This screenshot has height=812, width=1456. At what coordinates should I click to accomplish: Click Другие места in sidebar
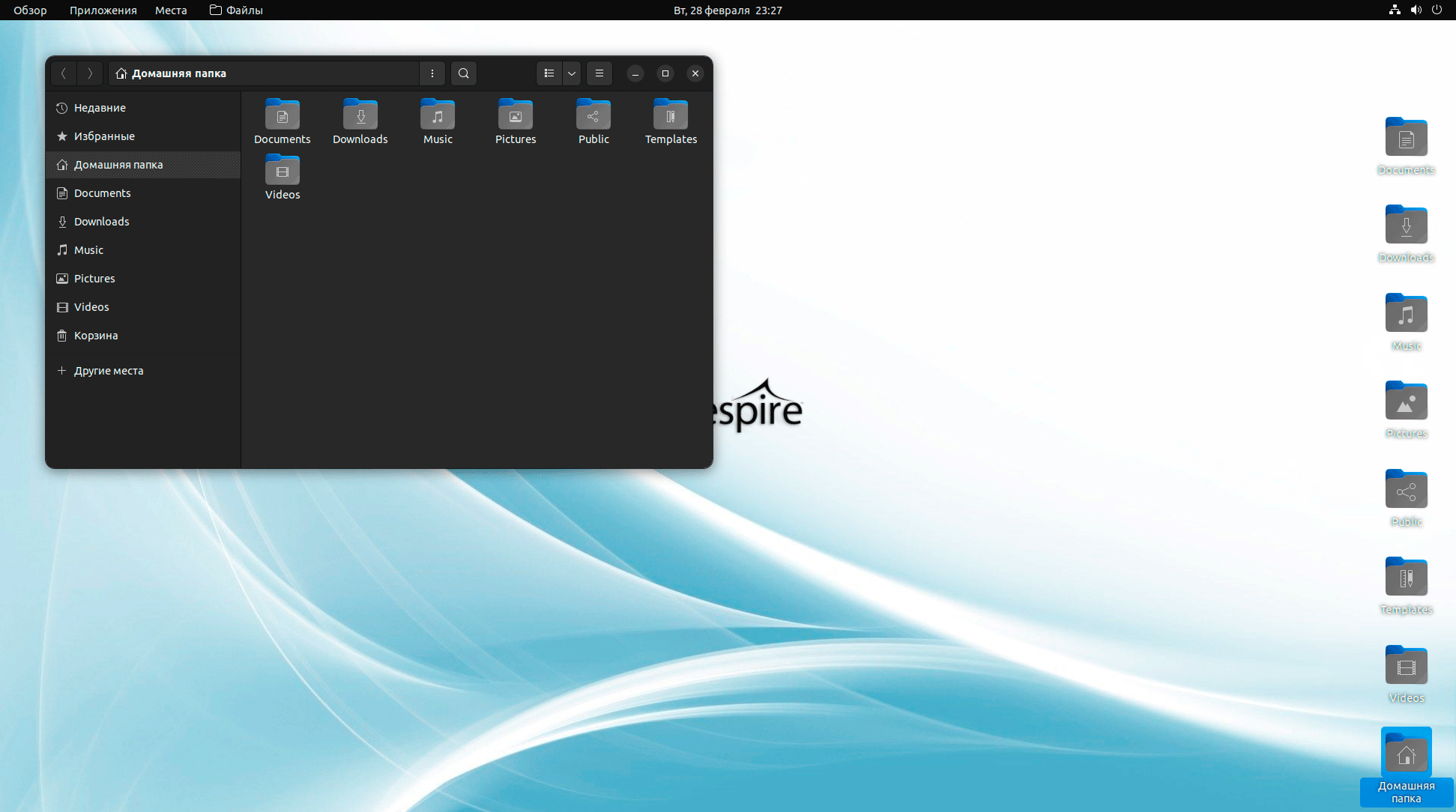[108, 371]
